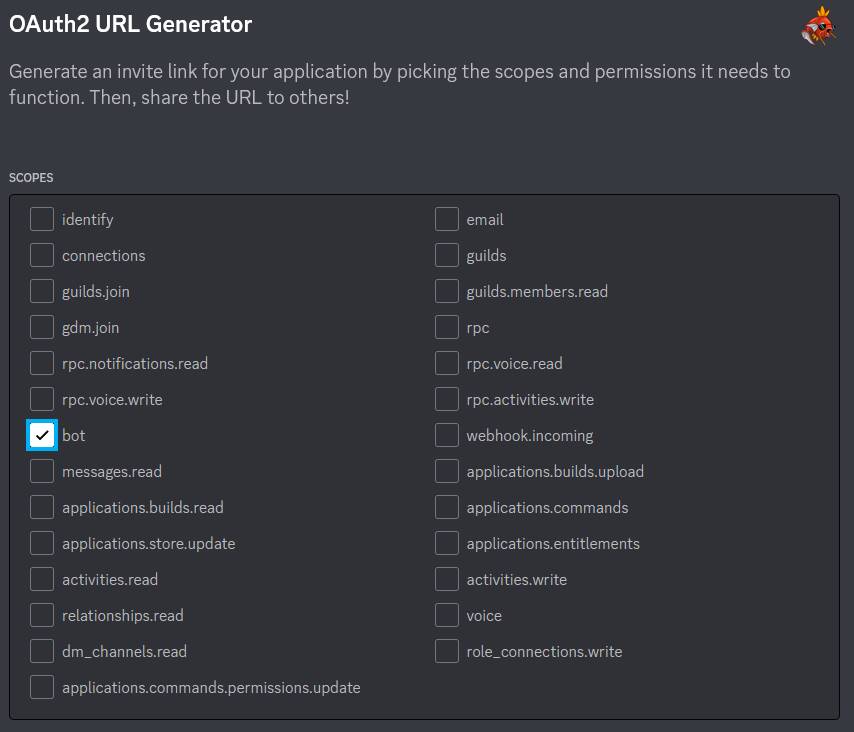Enable the voice scope checkbox
Screen dimensions: 854x732
[447, 616]
